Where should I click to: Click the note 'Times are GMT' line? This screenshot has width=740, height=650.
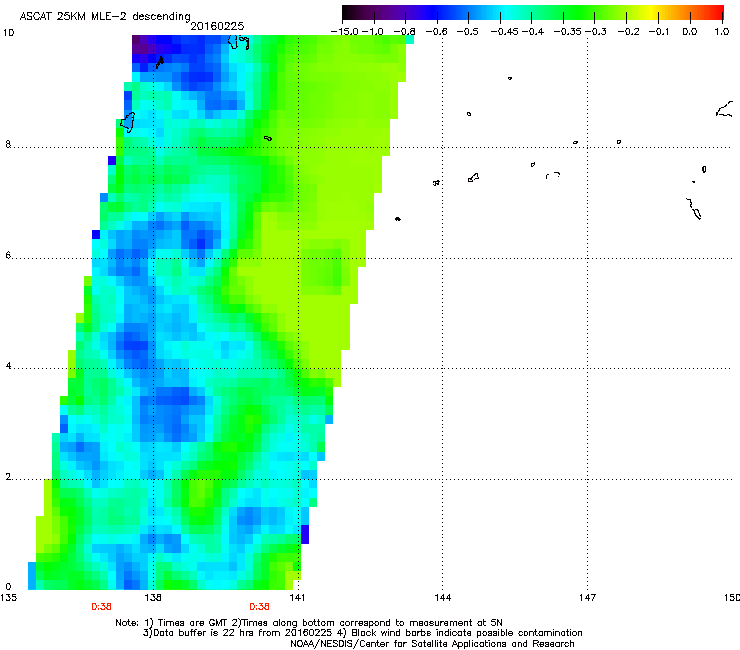309,623
